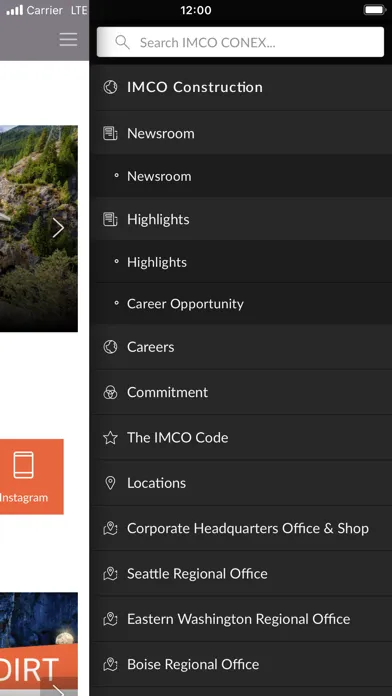392x696 pixels.
Task: Open the Careers menu entry
Action: point(241,347)
